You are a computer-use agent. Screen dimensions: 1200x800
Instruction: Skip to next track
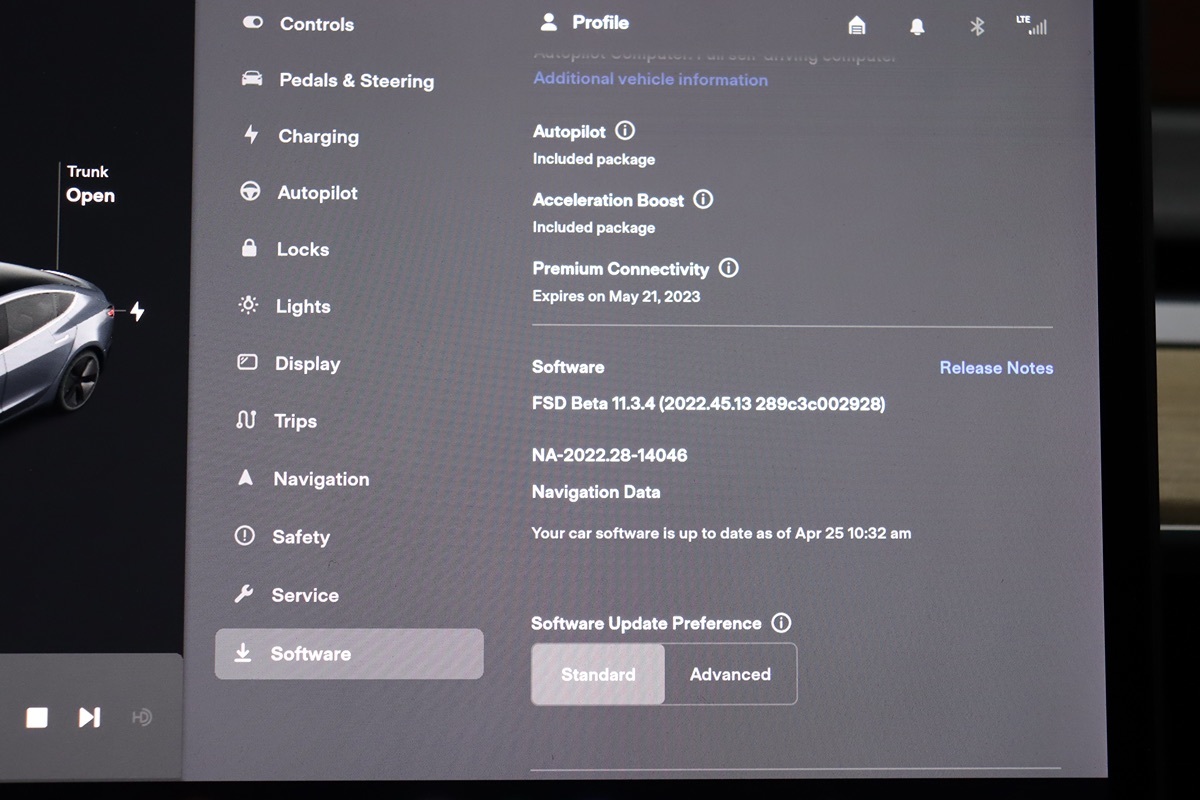(x=89, y=717)
